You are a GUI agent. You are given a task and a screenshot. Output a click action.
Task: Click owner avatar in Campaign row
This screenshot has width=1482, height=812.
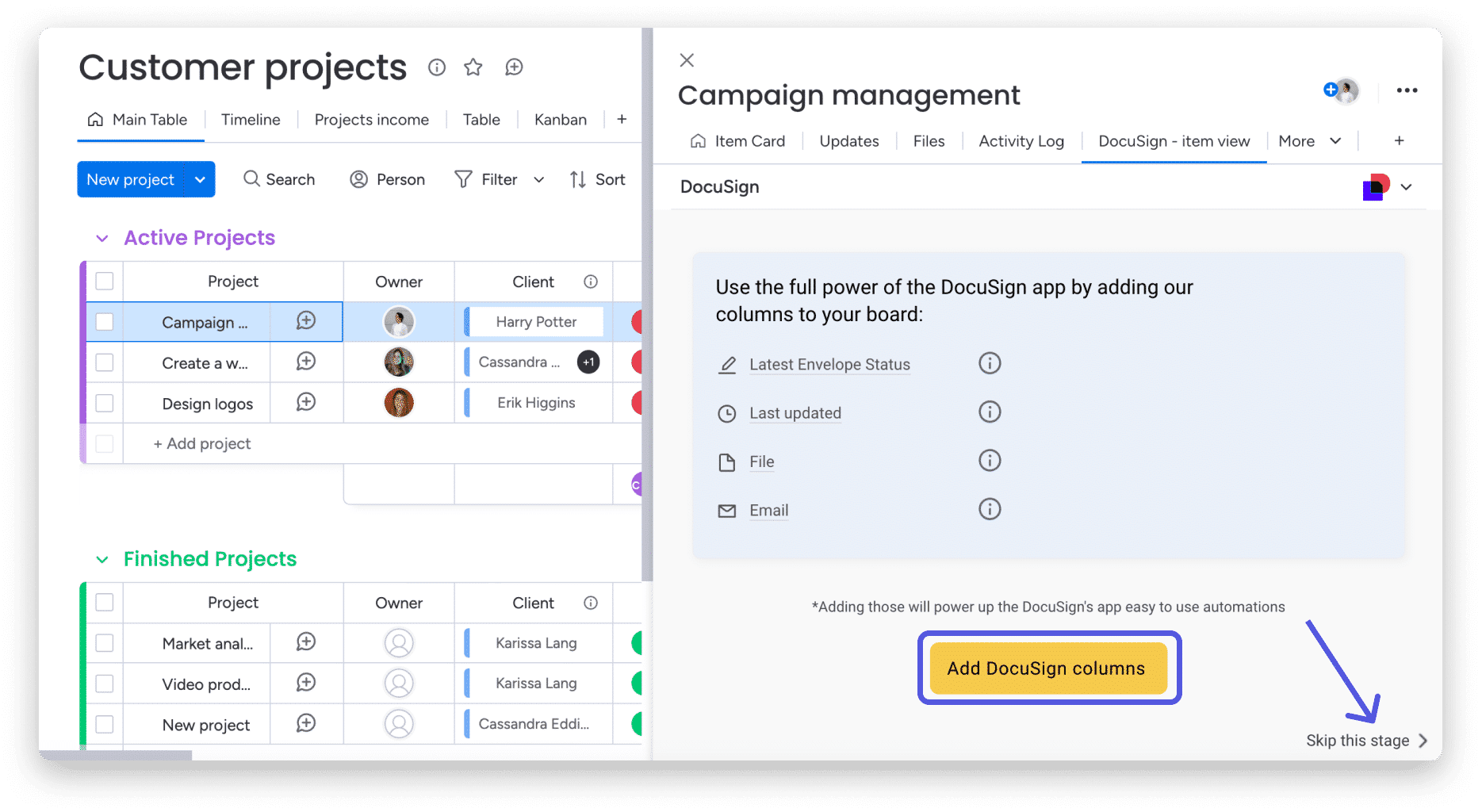point(399,321)
